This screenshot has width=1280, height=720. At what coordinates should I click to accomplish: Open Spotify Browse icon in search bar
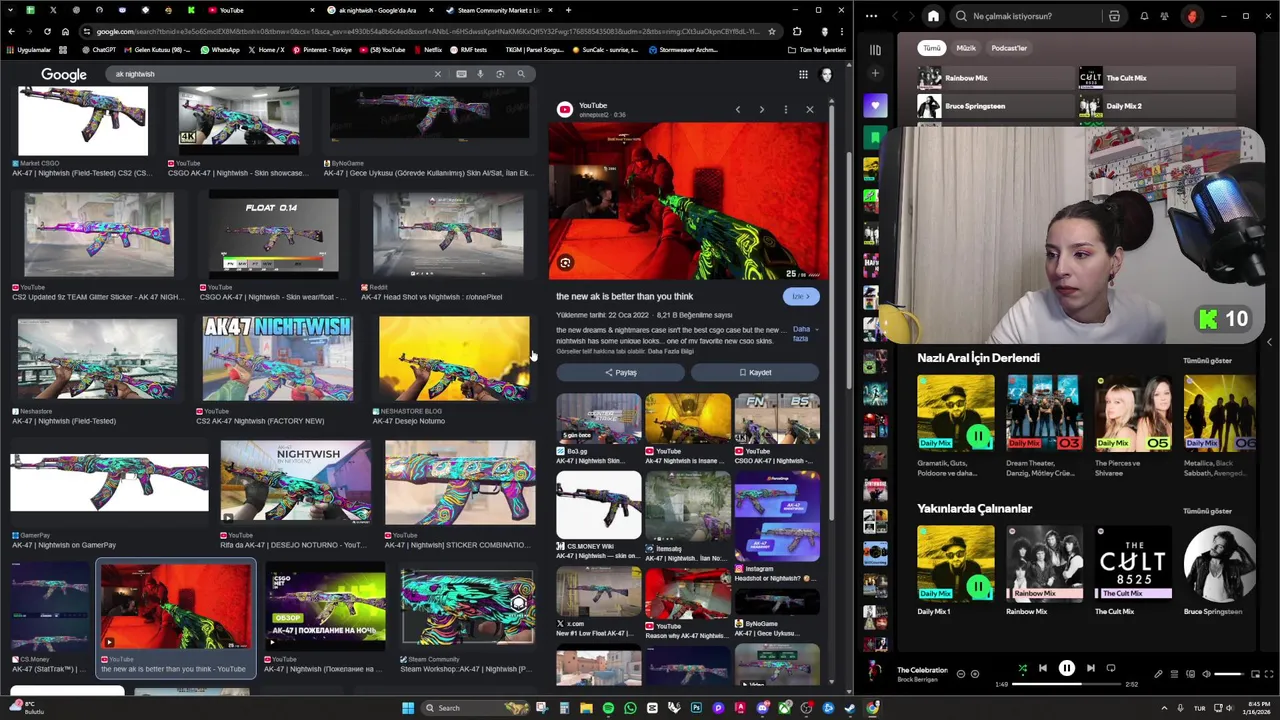(1114, 16)
